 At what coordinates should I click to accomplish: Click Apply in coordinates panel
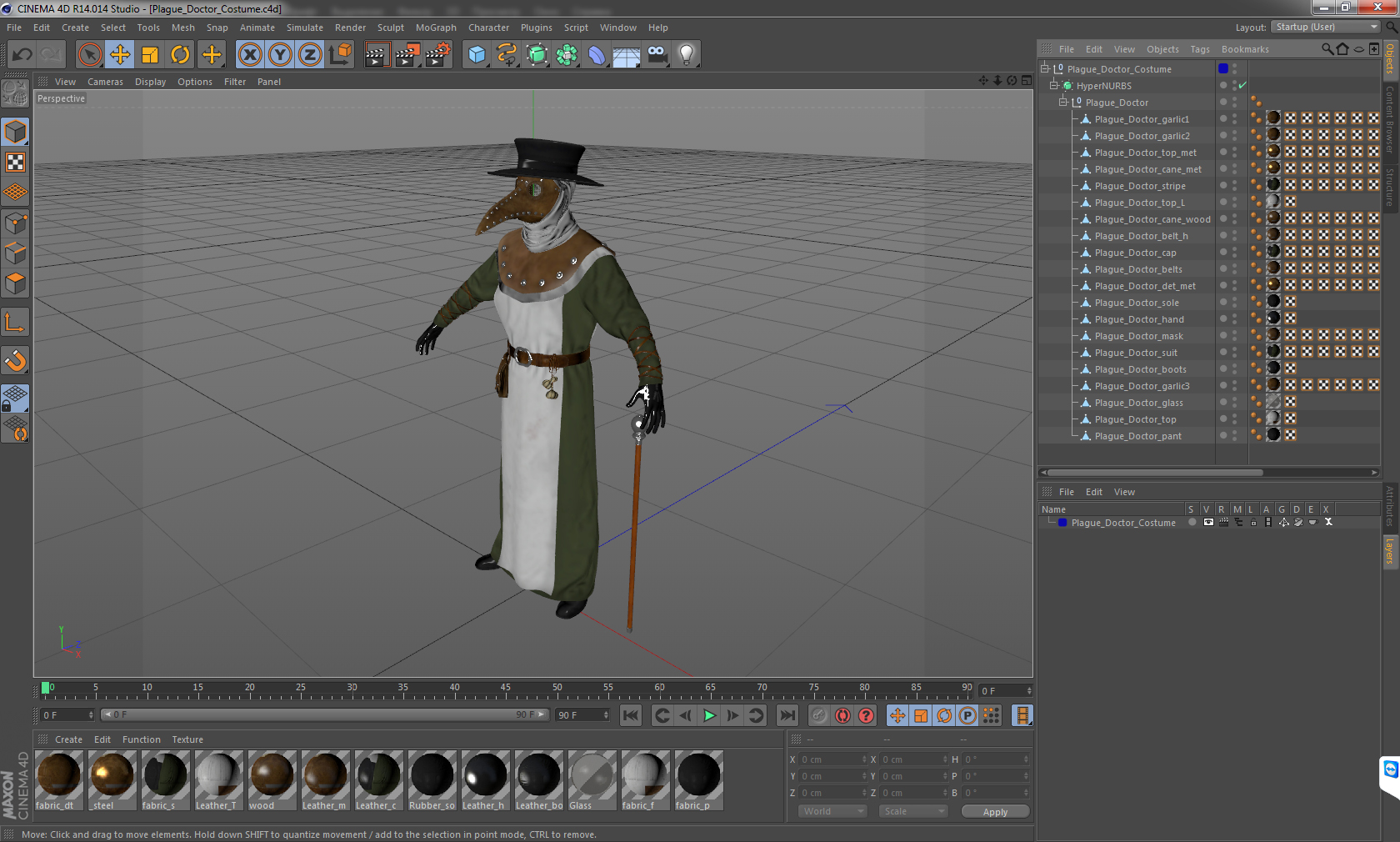pyautogui.click(x=995, y=811)
